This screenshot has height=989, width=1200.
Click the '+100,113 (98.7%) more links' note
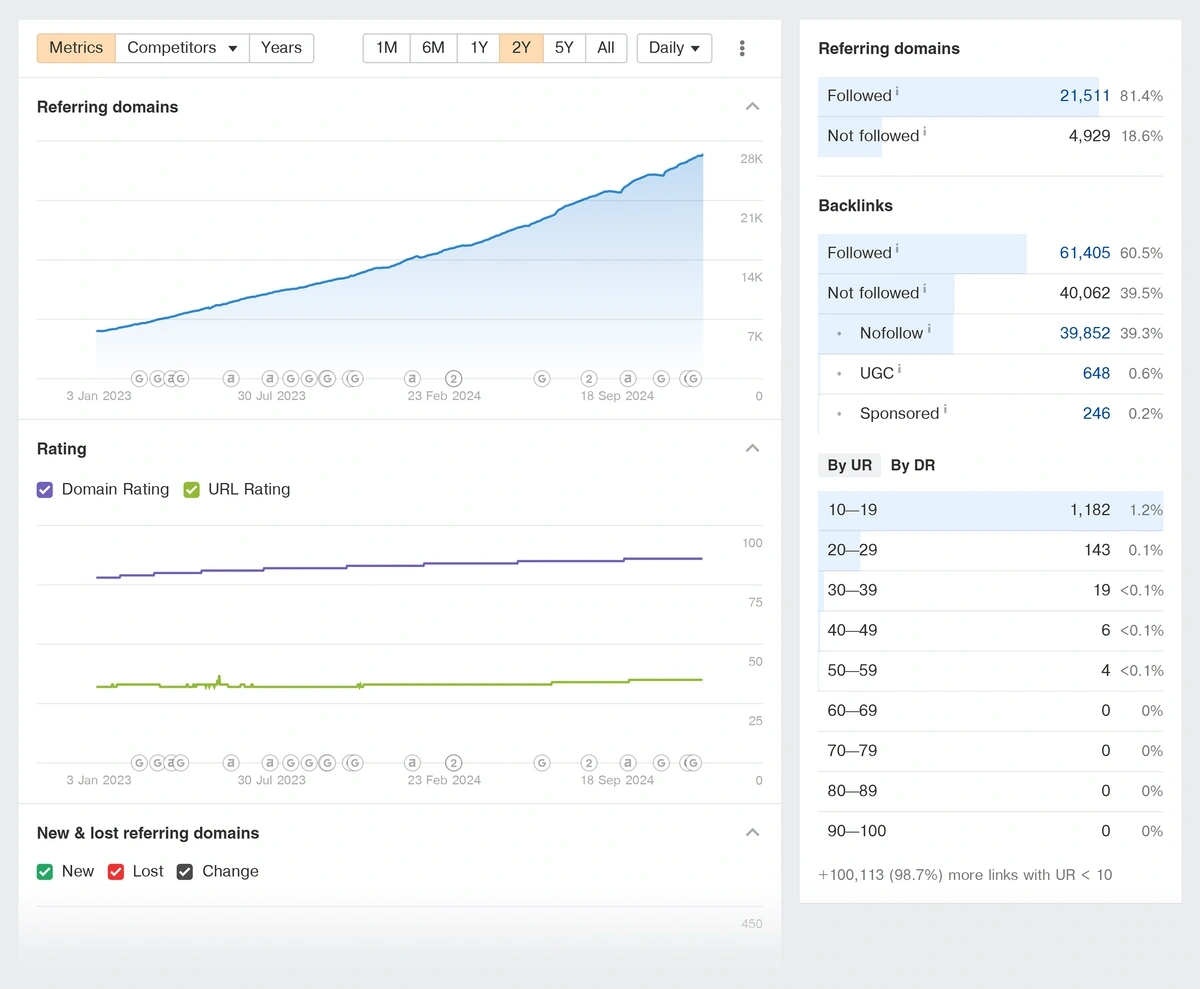(x=965, y=875)
